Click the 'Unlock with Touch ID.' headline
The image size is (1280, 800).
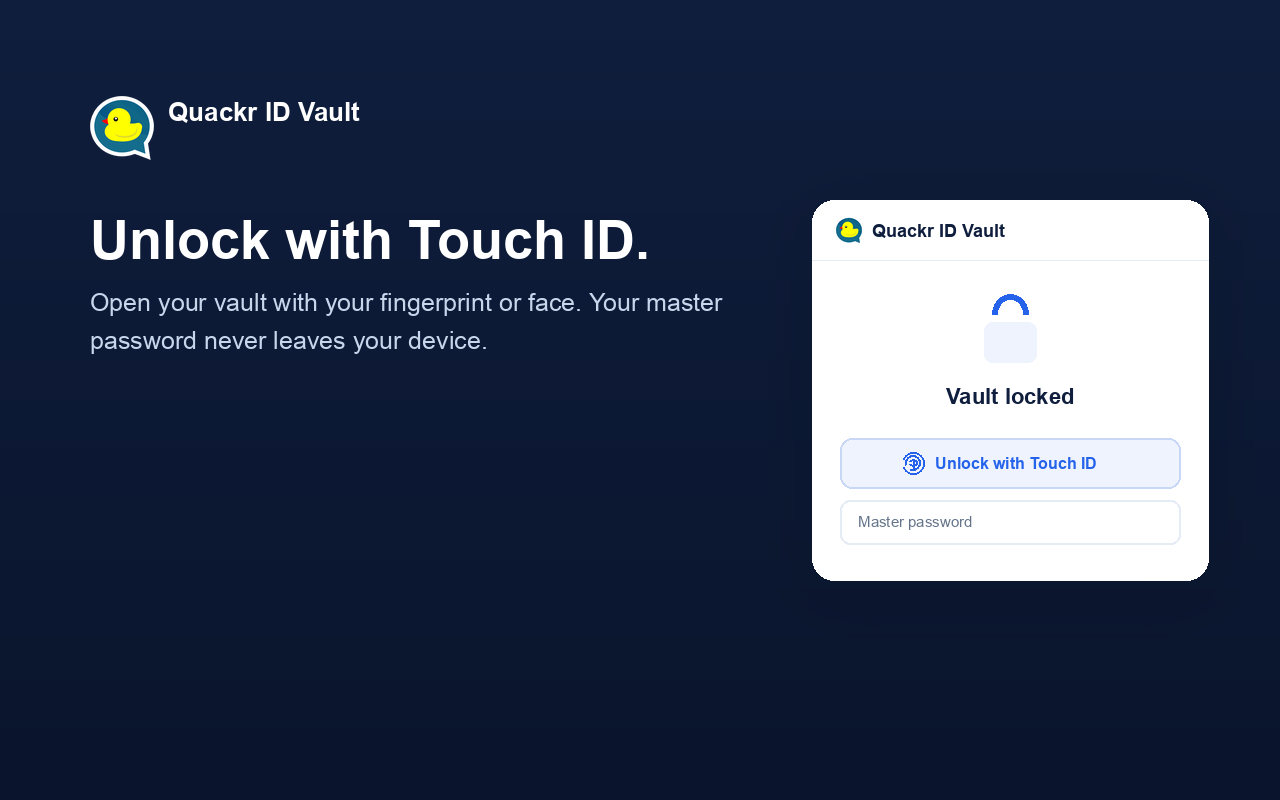370,240
